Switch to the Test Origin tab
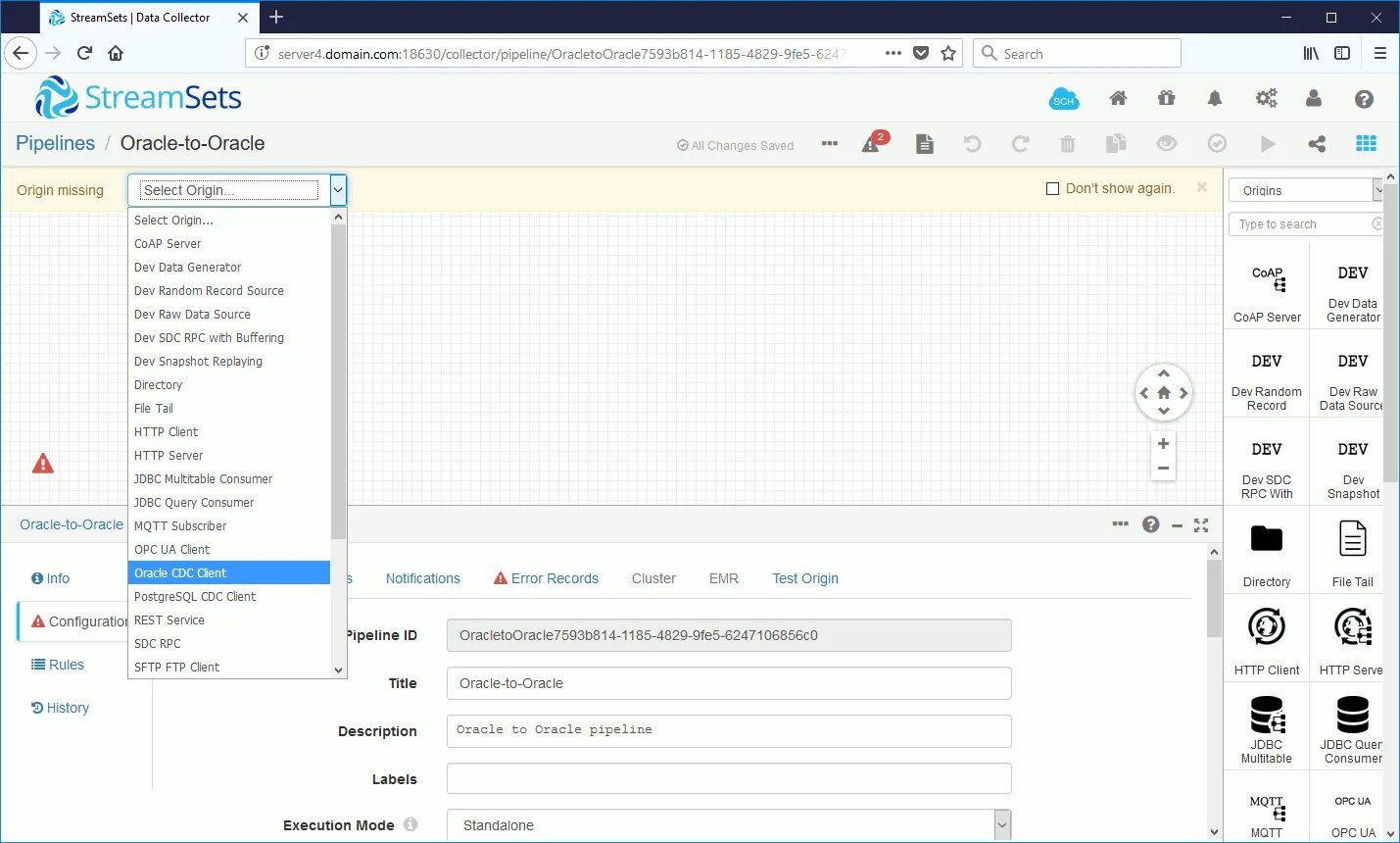The width and height of the screenshot is (1400, 843). (805, 578)
